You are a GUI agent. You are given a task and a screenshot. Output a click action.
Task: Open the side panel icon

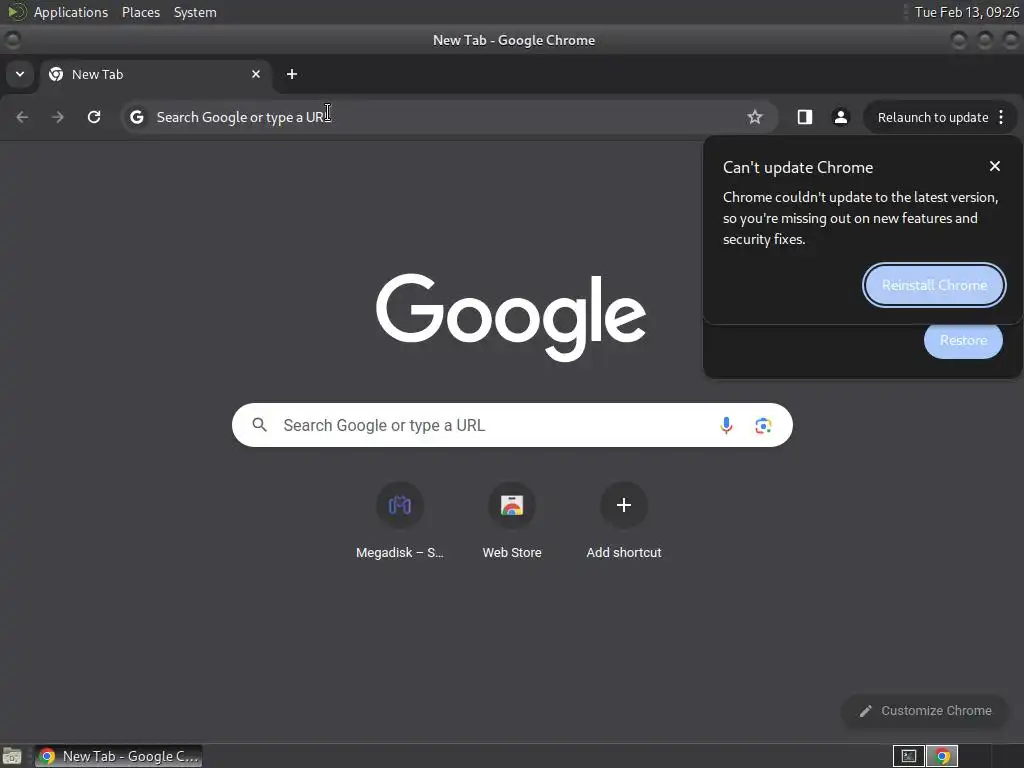click(805, 117)
